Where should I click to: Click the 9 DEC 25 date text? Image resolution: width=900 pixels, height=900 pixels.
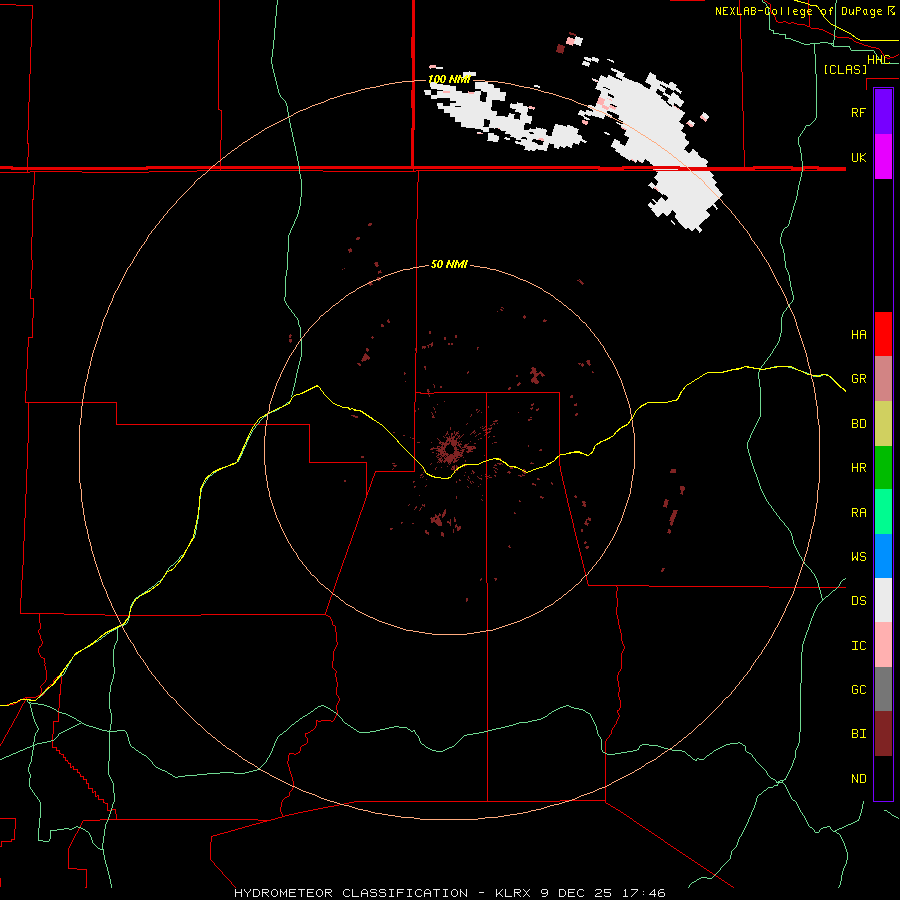[577, 893]
